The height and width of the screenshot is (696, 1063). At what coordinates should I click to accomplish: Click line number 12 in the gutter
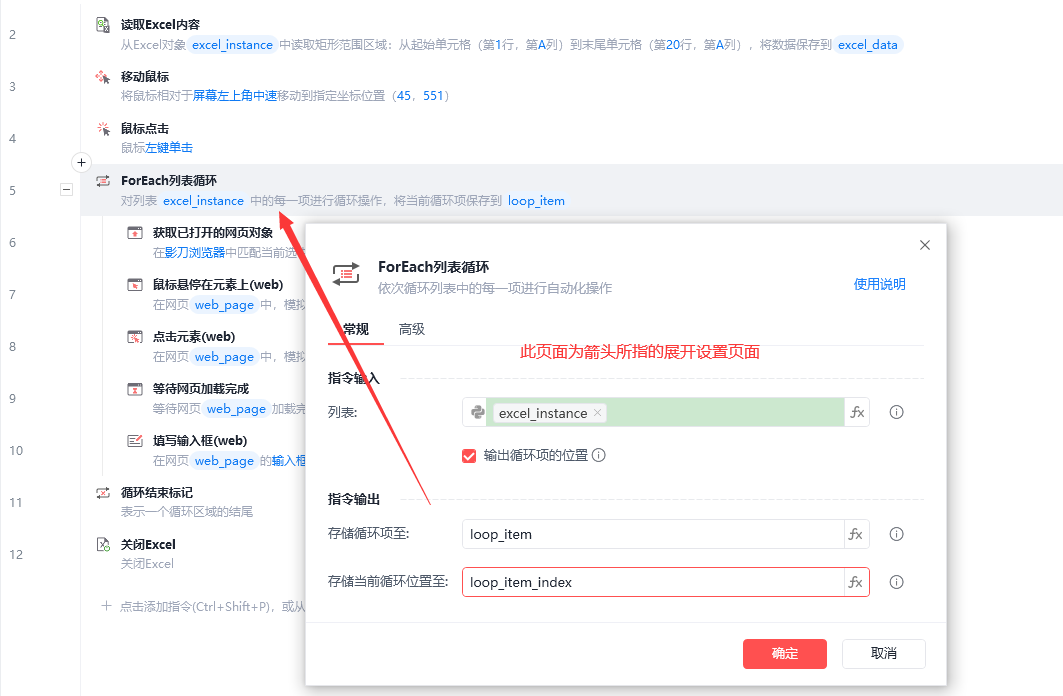tap(16, 554)
